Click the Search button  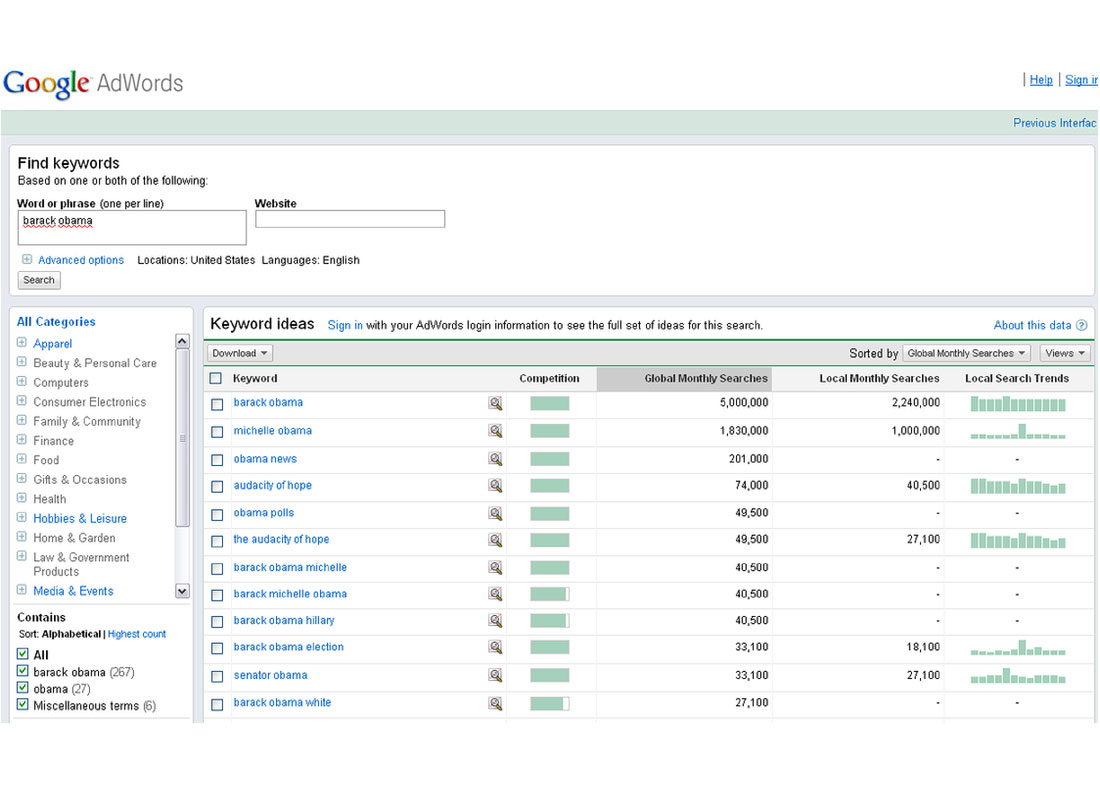point(39,280)
